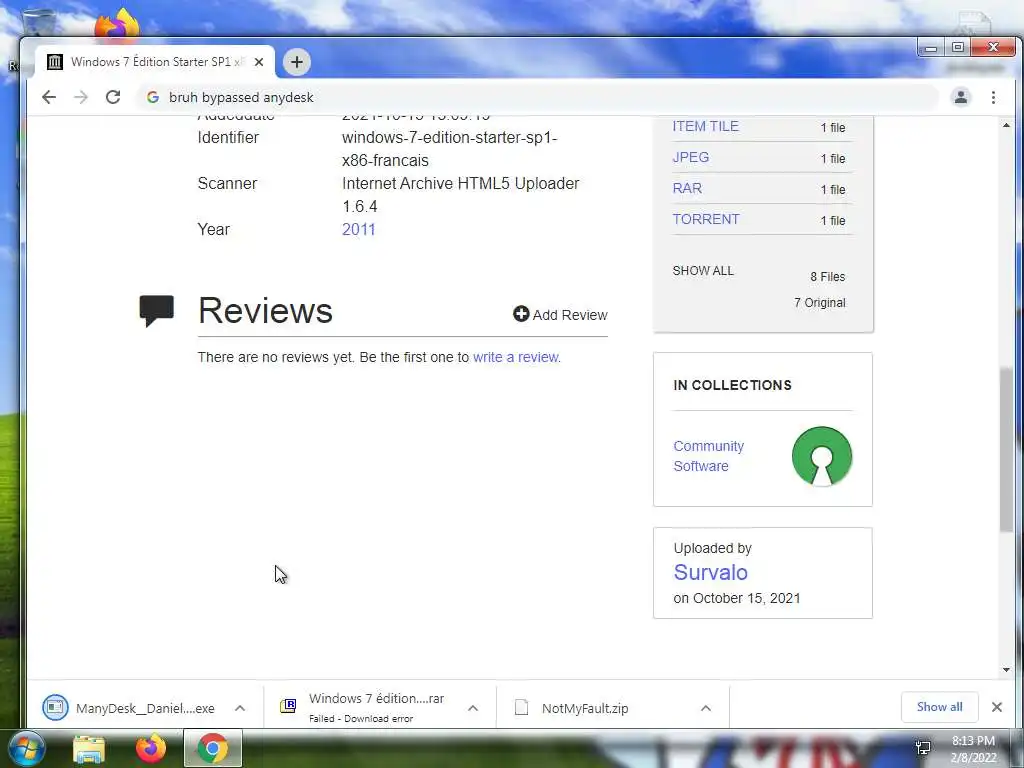Viewport: 1024px width, 768px height.
Task: Click the WinRAR file icon in downloads bar
Action: point(288,706)
